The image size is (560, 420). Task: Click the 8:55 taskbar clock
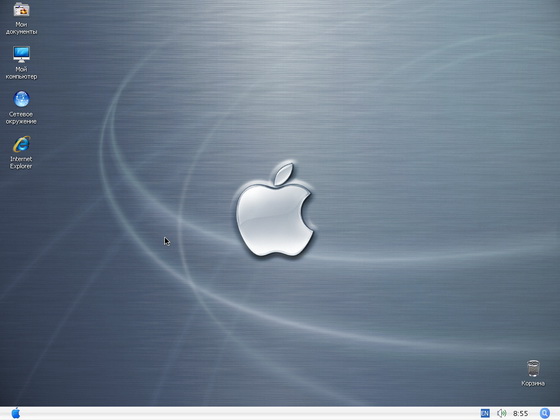tap(521, 414)
